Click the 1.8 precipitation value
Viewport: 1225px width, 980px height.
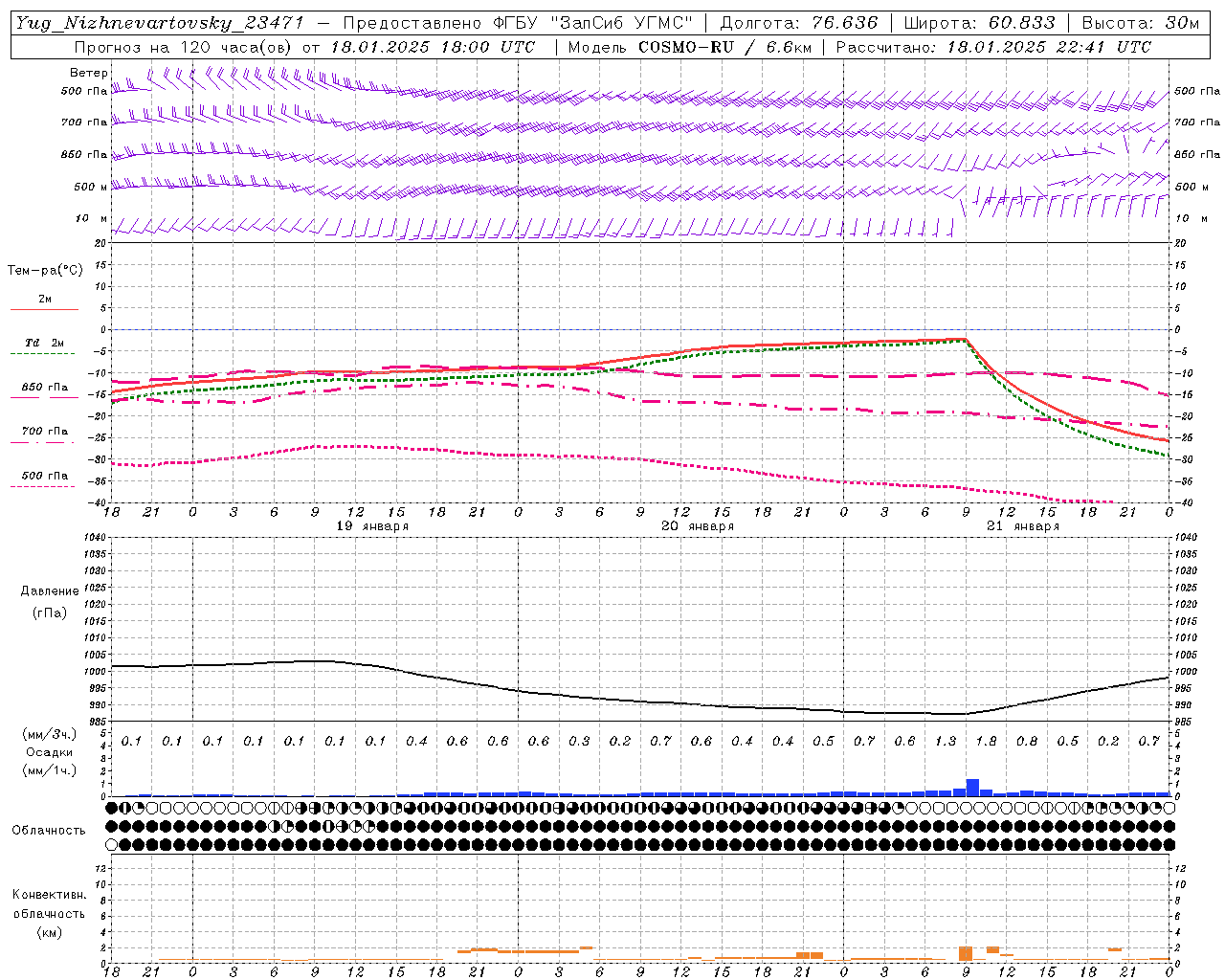pos(986,741)
